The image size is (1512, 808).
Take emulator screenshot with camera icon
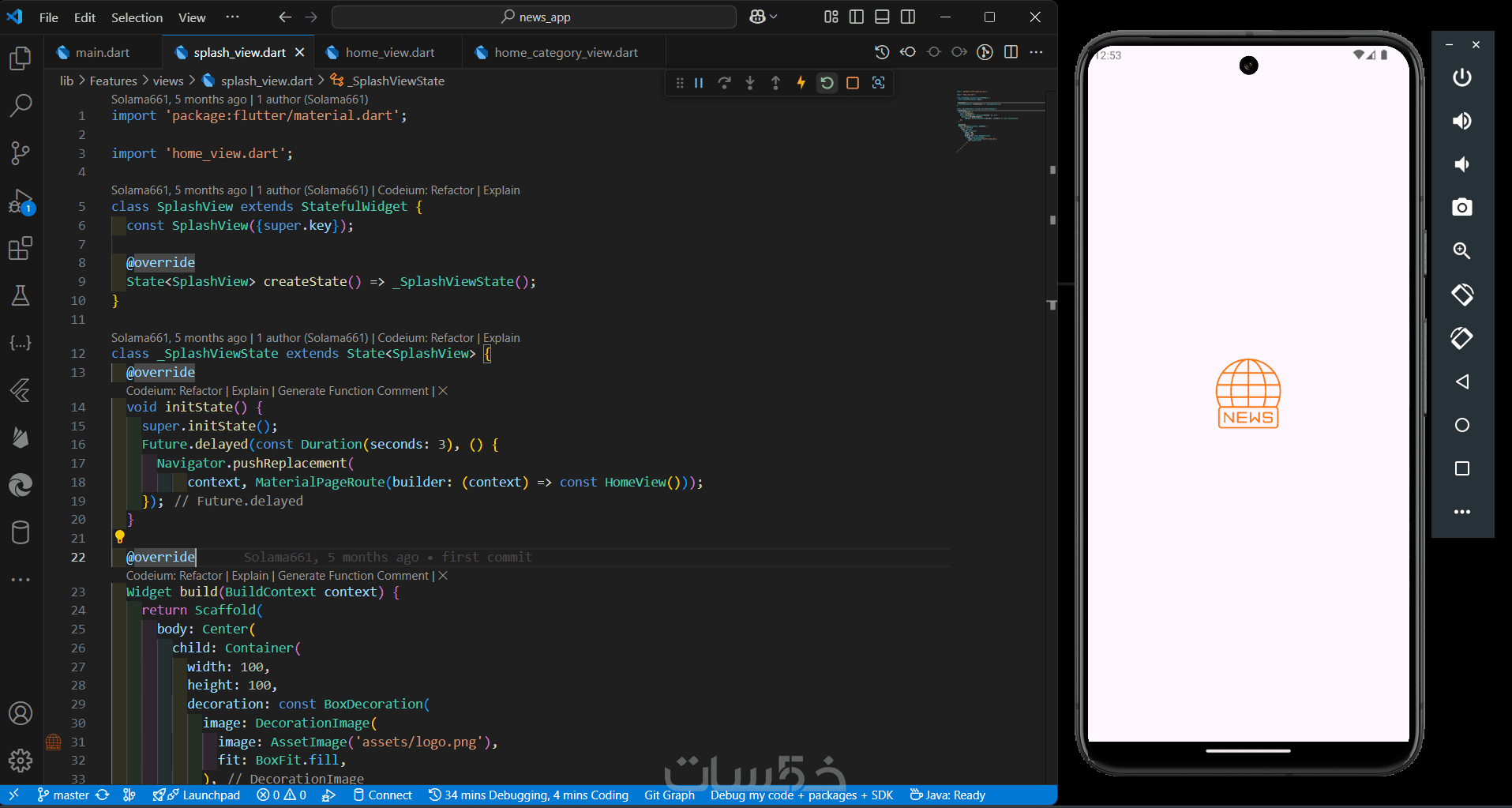[x=1461, y=207]
